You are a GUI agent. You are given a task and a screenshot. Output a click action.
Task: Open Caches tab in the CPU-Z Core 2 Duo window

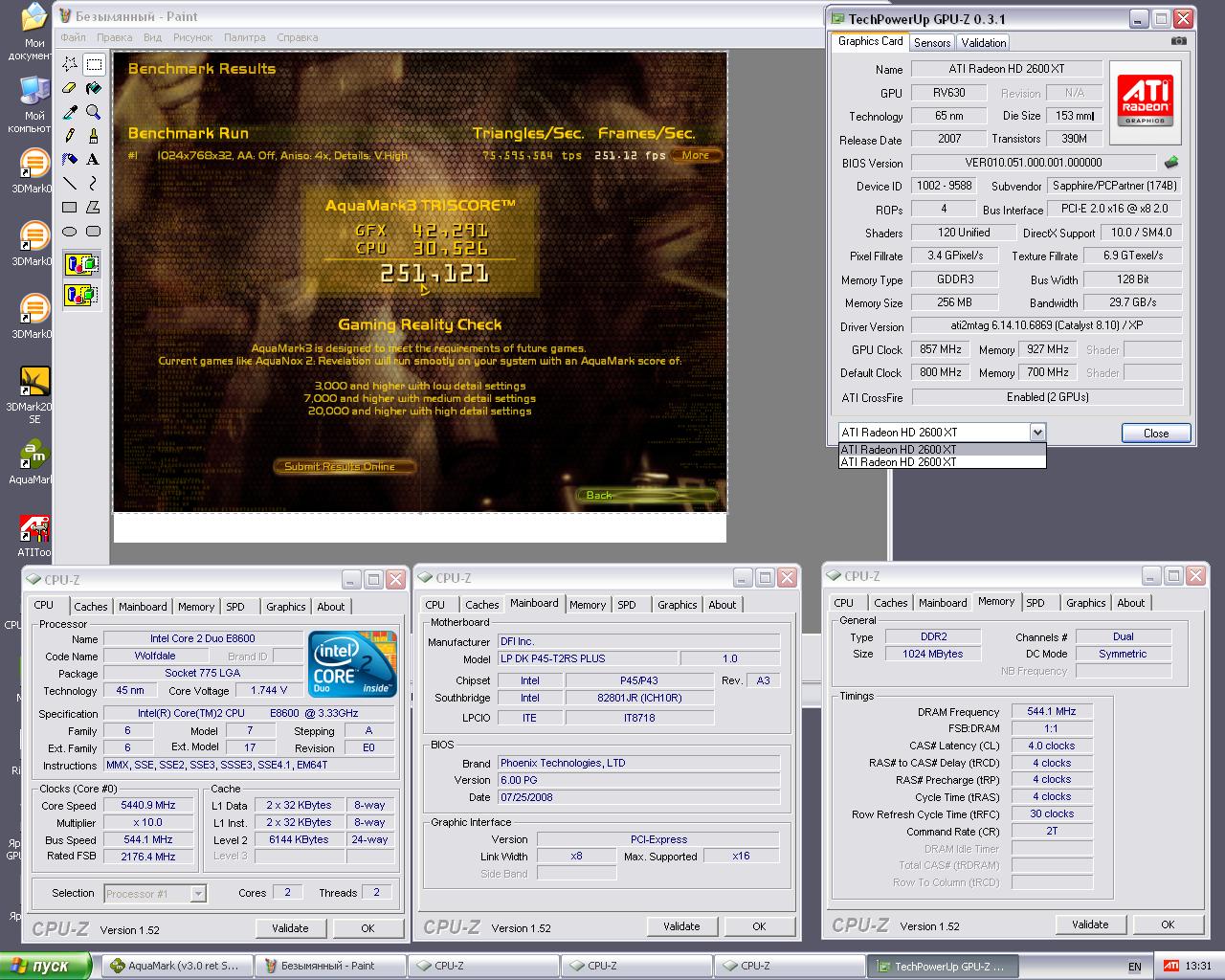point(91,607)
